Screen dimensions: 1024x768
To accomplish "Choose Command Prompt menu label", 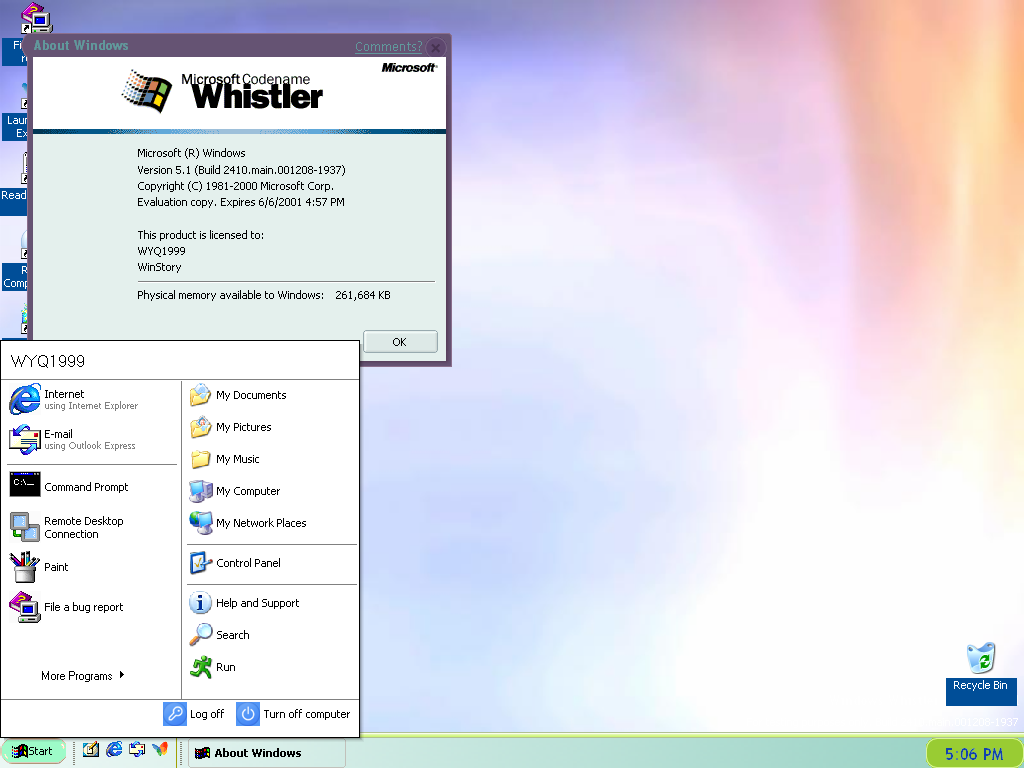I will point(86,487).
